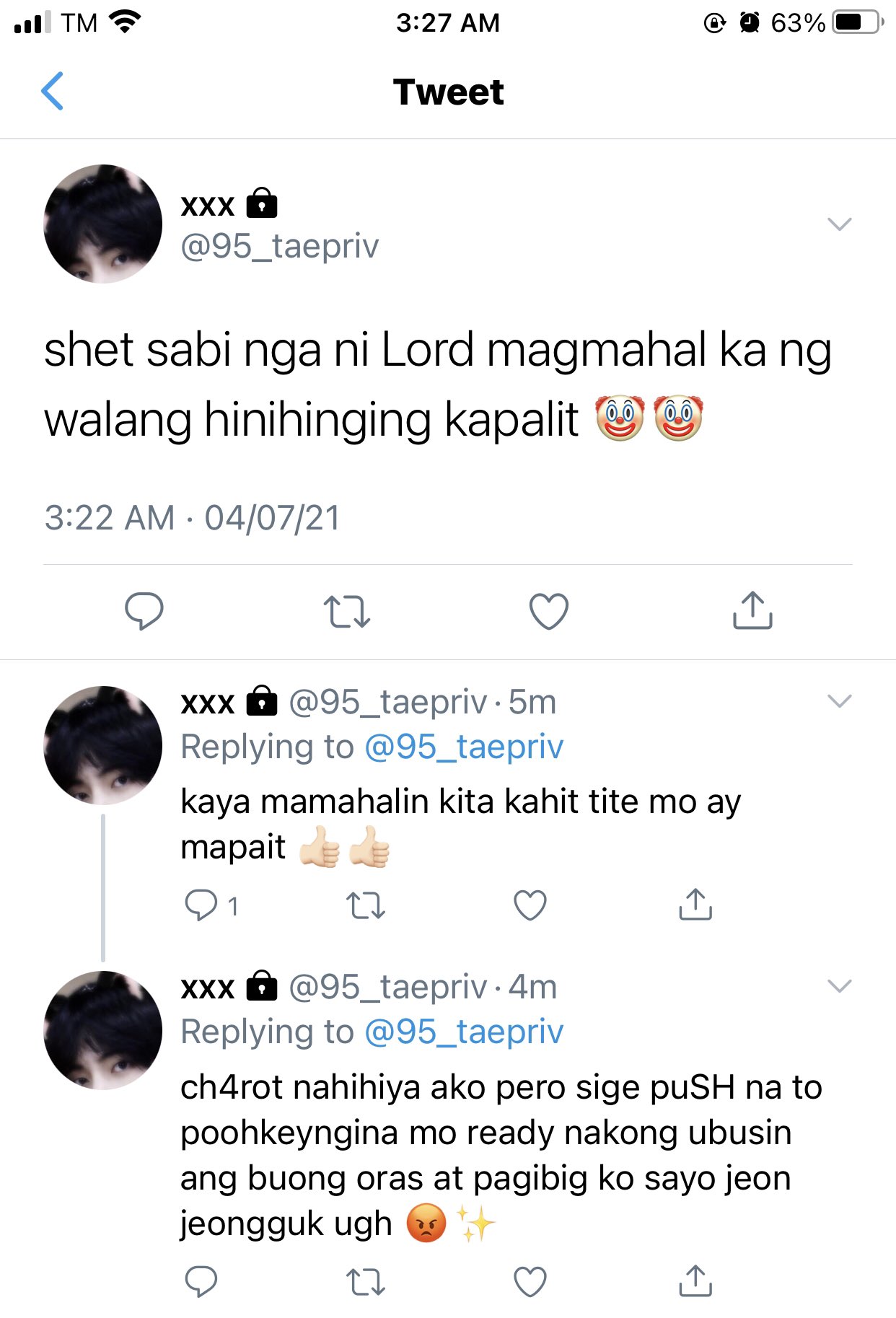Share the 4m jeongguk tweet
Screen dimensions: 896x1318
[695, 1280]
